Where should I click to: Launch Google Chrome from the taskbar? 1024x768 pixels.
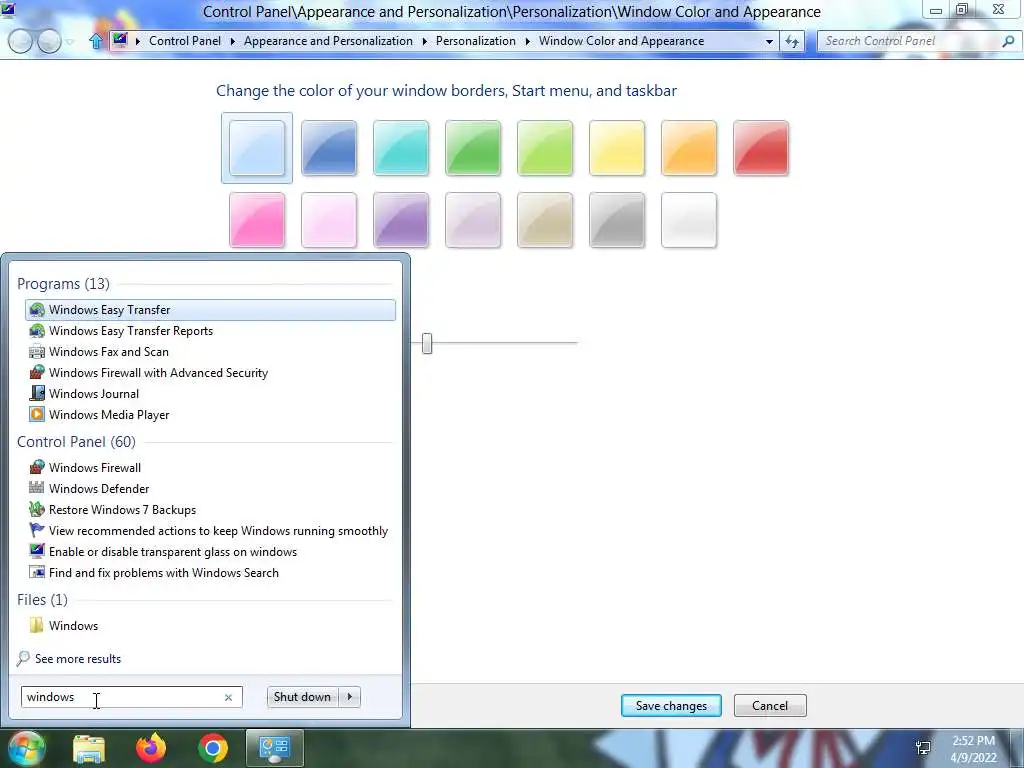point(213,748)
